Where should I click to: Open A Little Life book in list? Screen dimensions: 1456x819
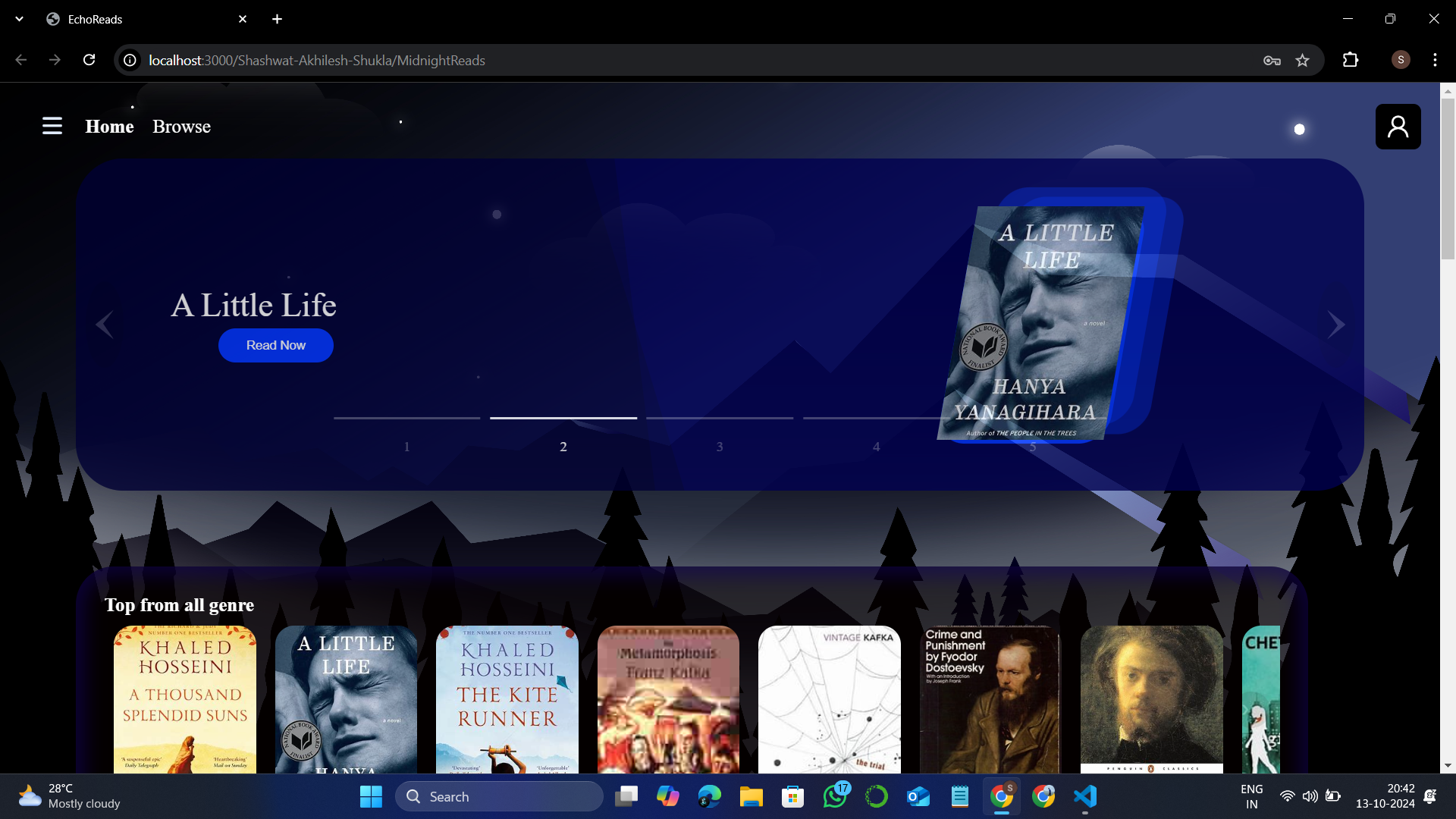point(346,699)
